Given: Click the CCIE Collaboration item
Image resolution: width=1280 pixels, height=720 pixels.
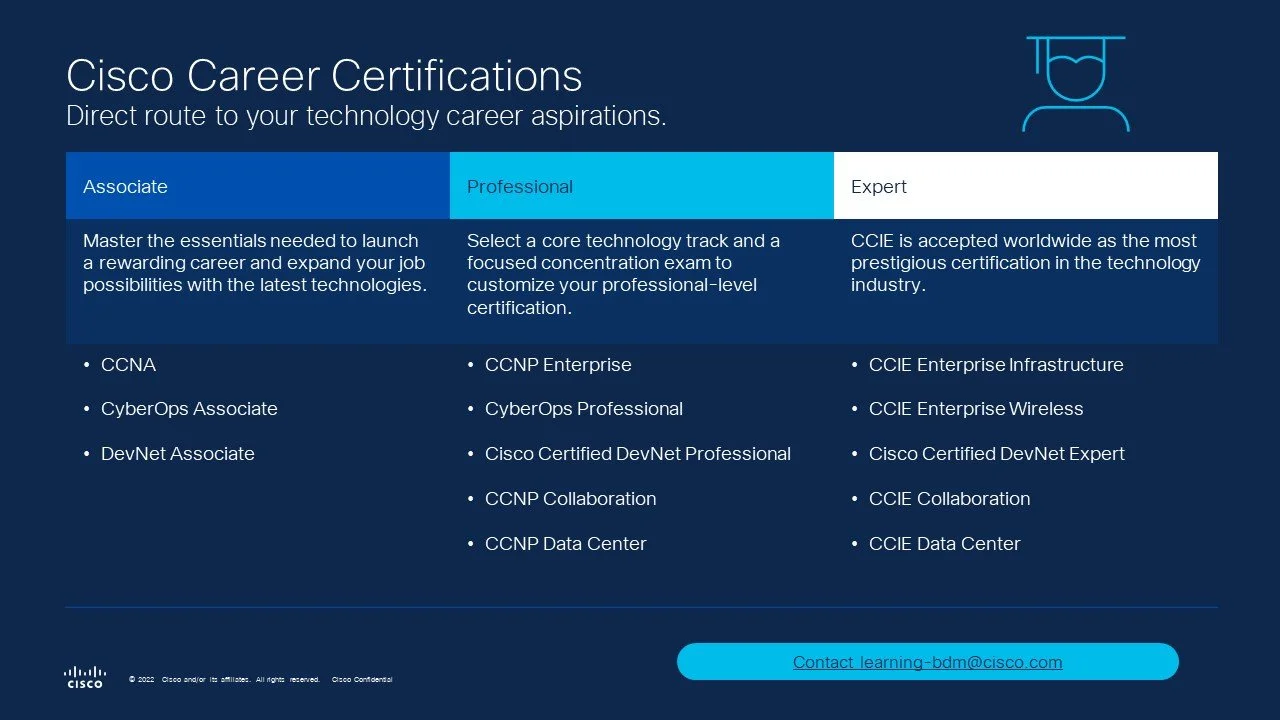Looking at the screenshot, I should pos(950,499).
